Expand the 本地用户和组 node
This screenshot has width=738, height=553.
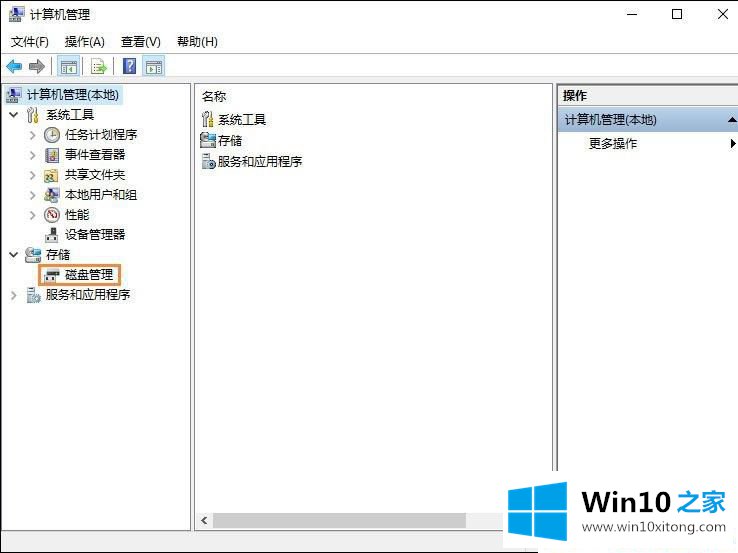click(32, 195)
